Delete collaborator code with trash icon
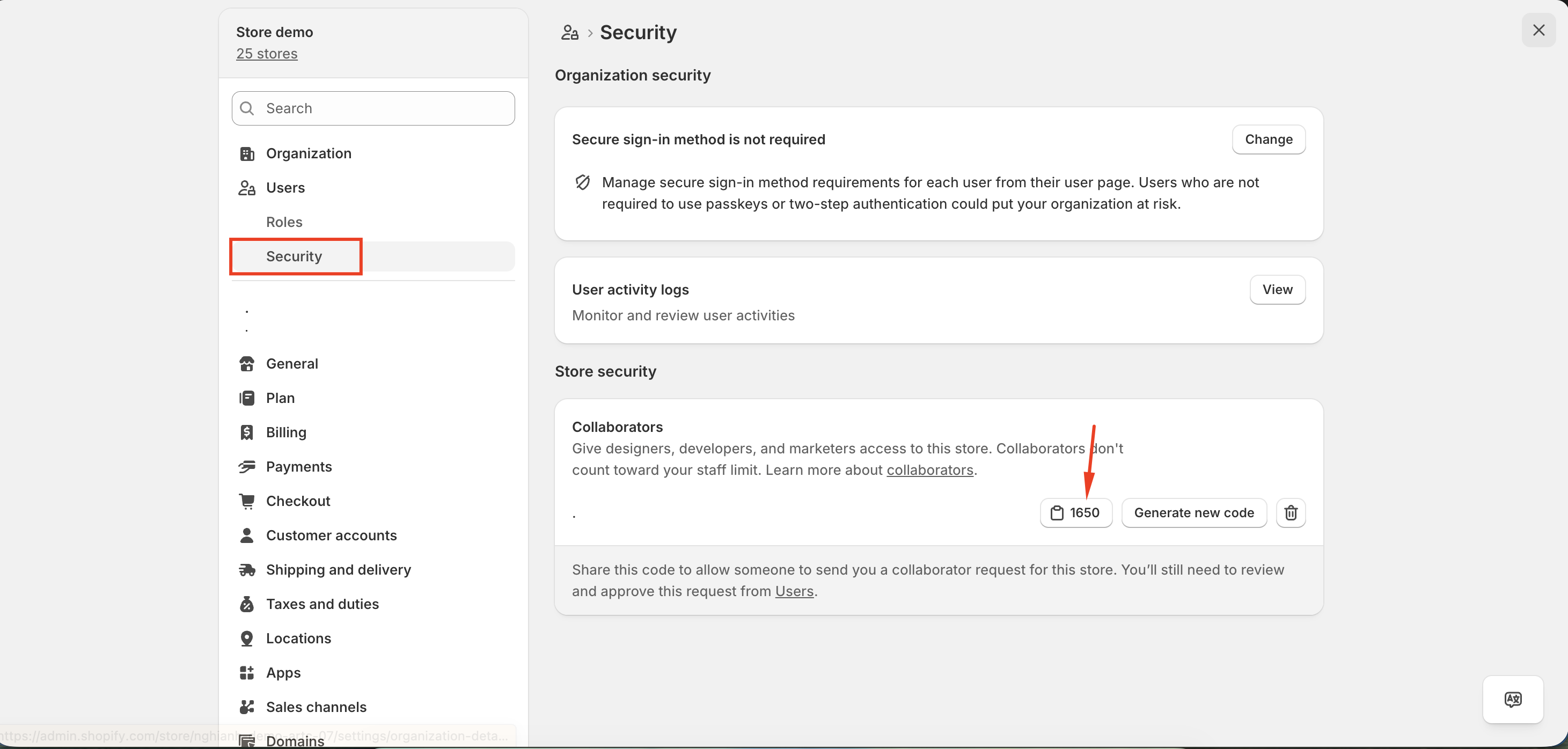The height and width of the screenshot is (749, 1568). (1291, 513)
